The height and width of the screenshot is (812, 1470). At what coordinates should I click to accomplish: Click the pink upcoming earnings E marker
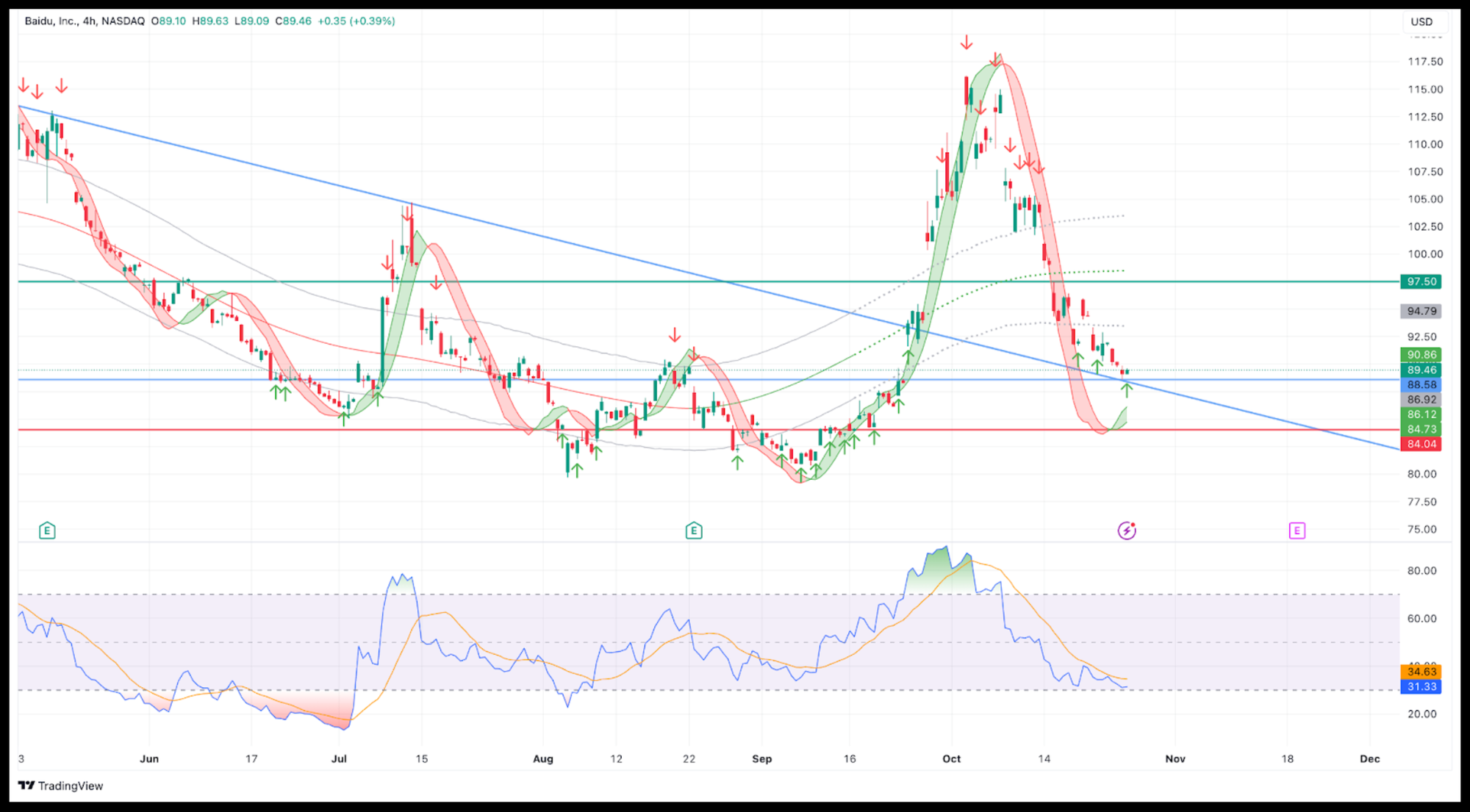(1297, 531)
